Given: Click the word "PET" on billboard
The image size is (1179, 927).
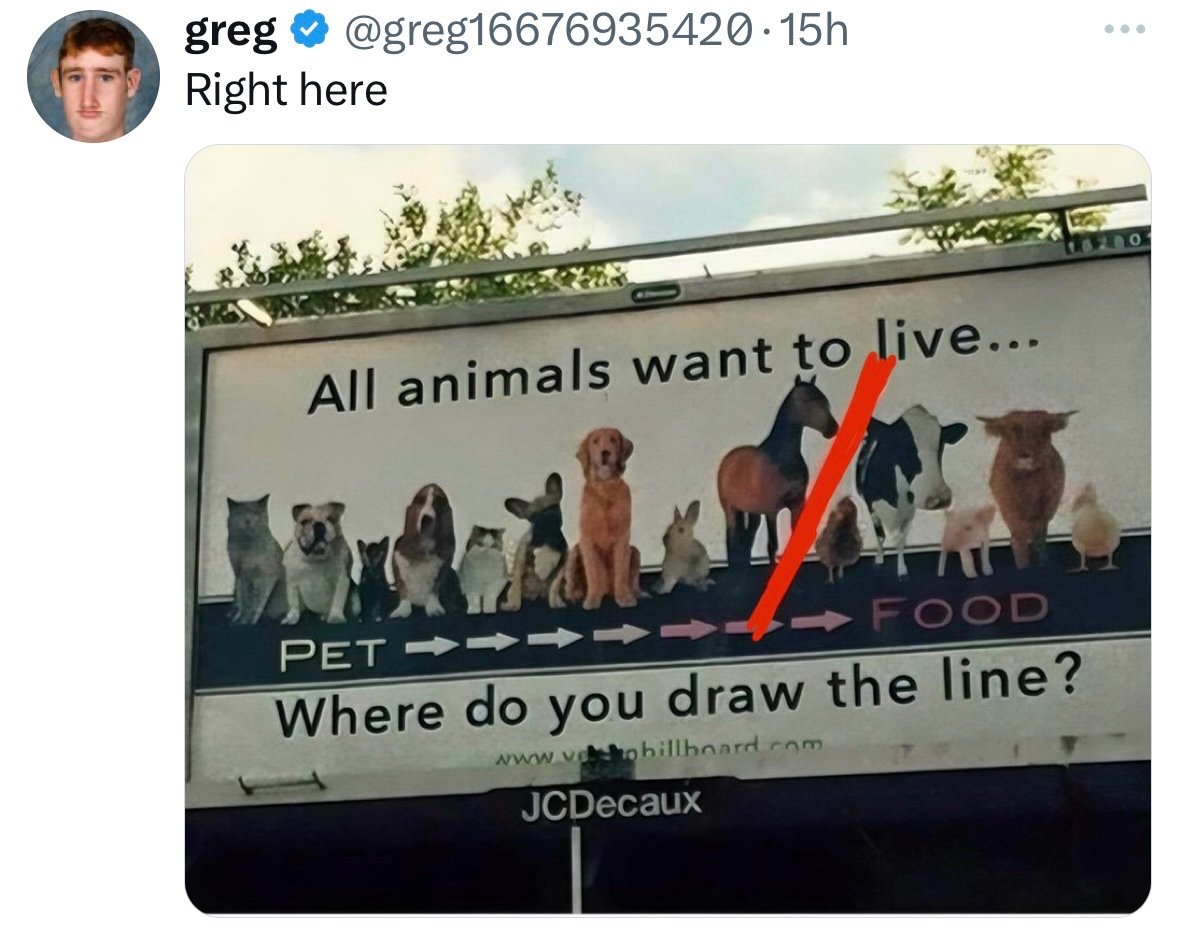Looking at the screenshot, I should (330, 655).
